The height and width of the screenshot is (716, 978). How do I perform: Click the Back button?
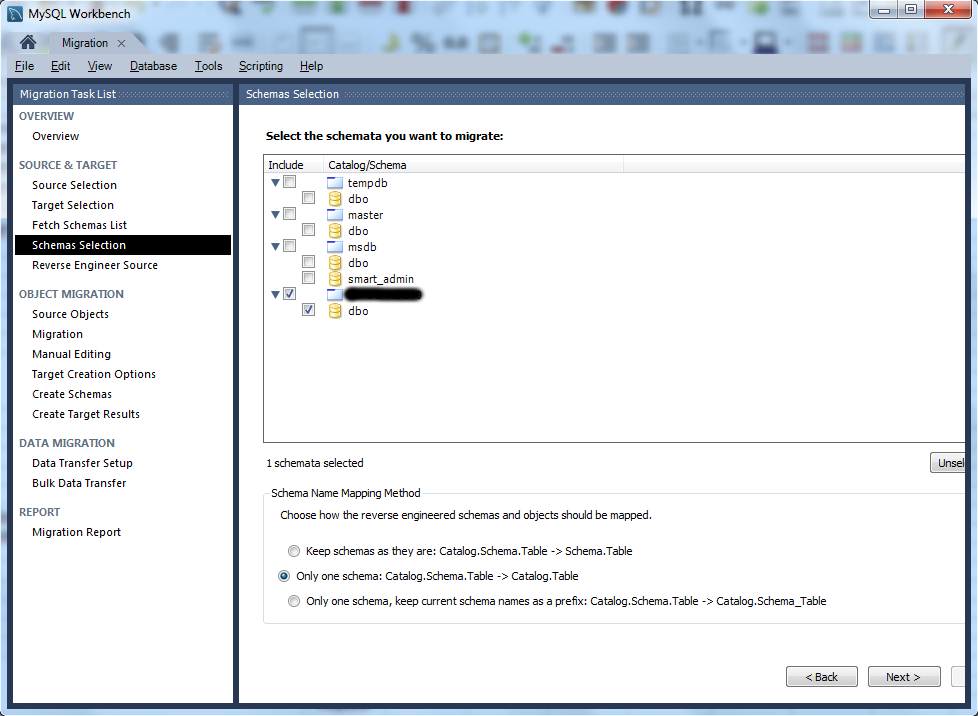point(821,677)
